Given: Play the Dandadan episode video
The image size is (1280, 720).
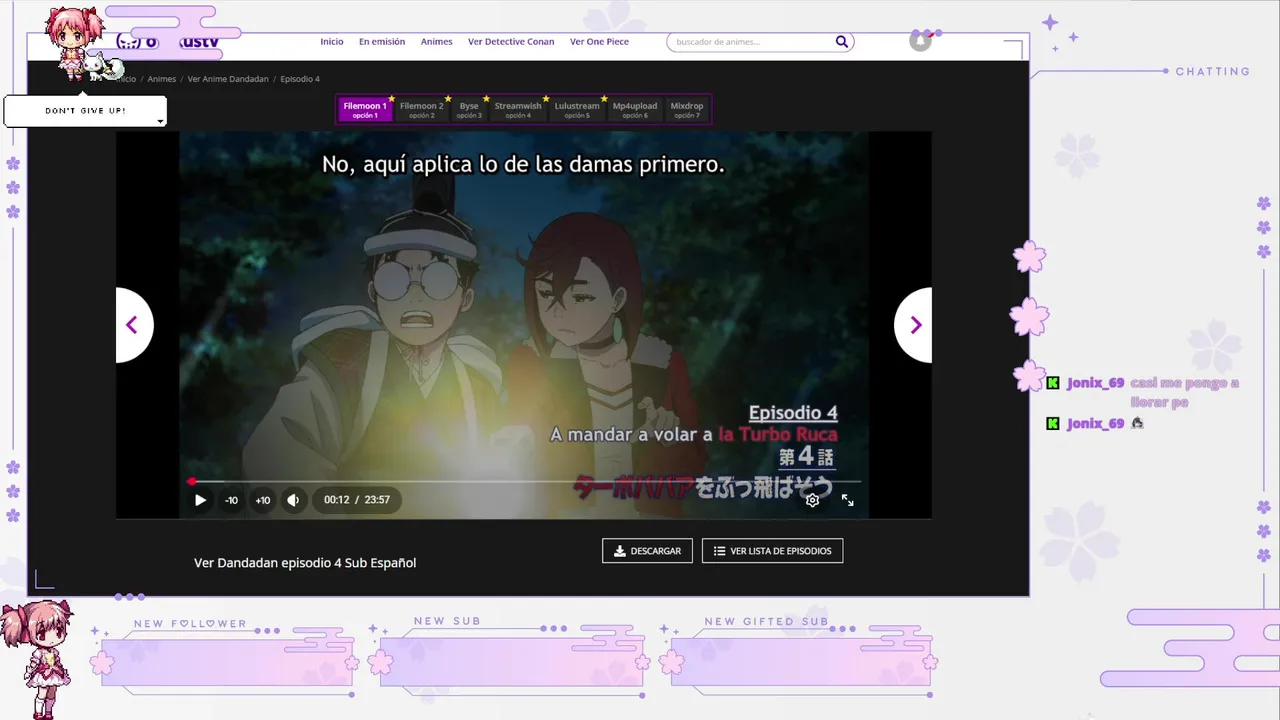Looking at the screenshot, I should [x=200, y=500].
